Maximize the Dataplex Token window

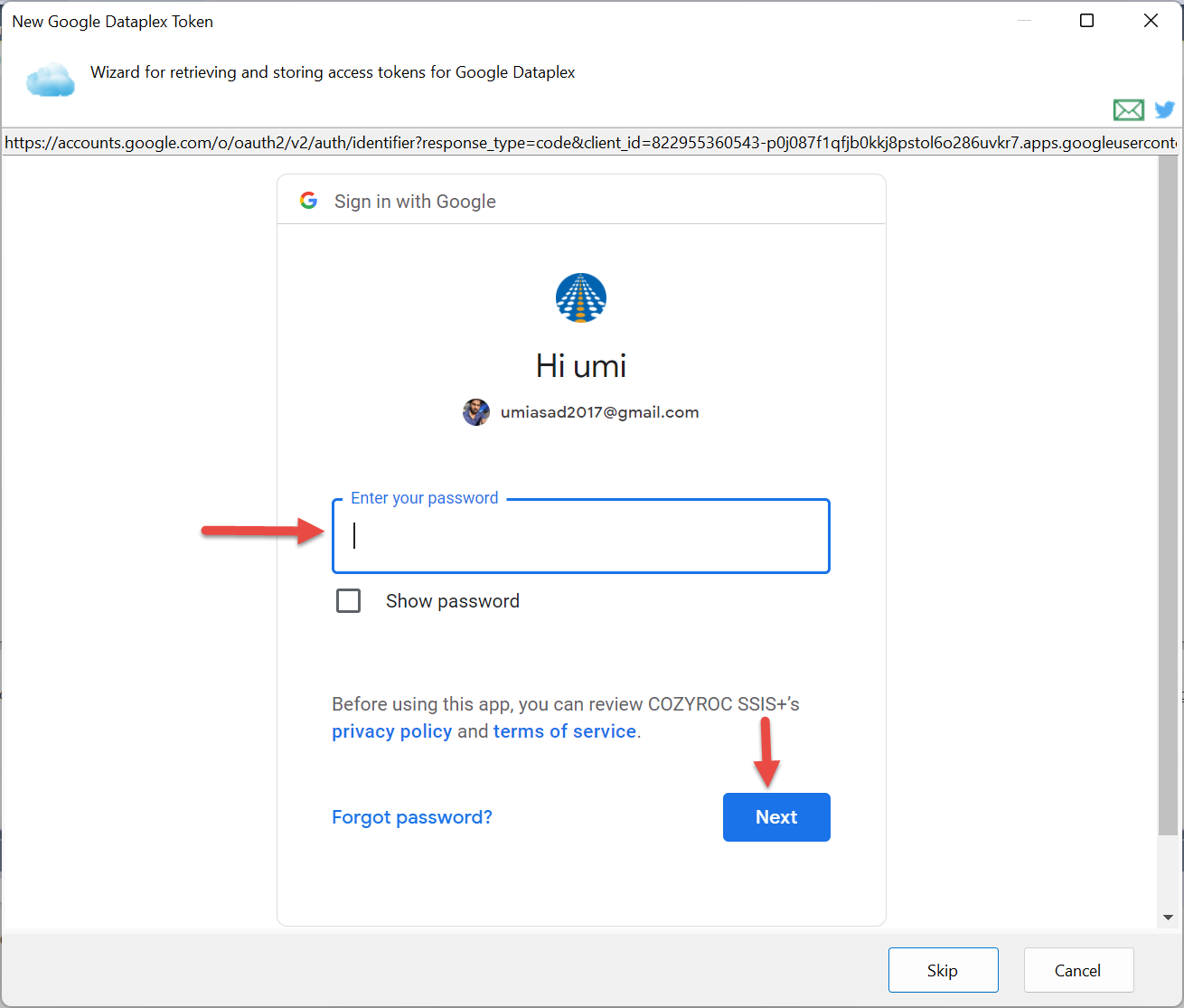1087,21
